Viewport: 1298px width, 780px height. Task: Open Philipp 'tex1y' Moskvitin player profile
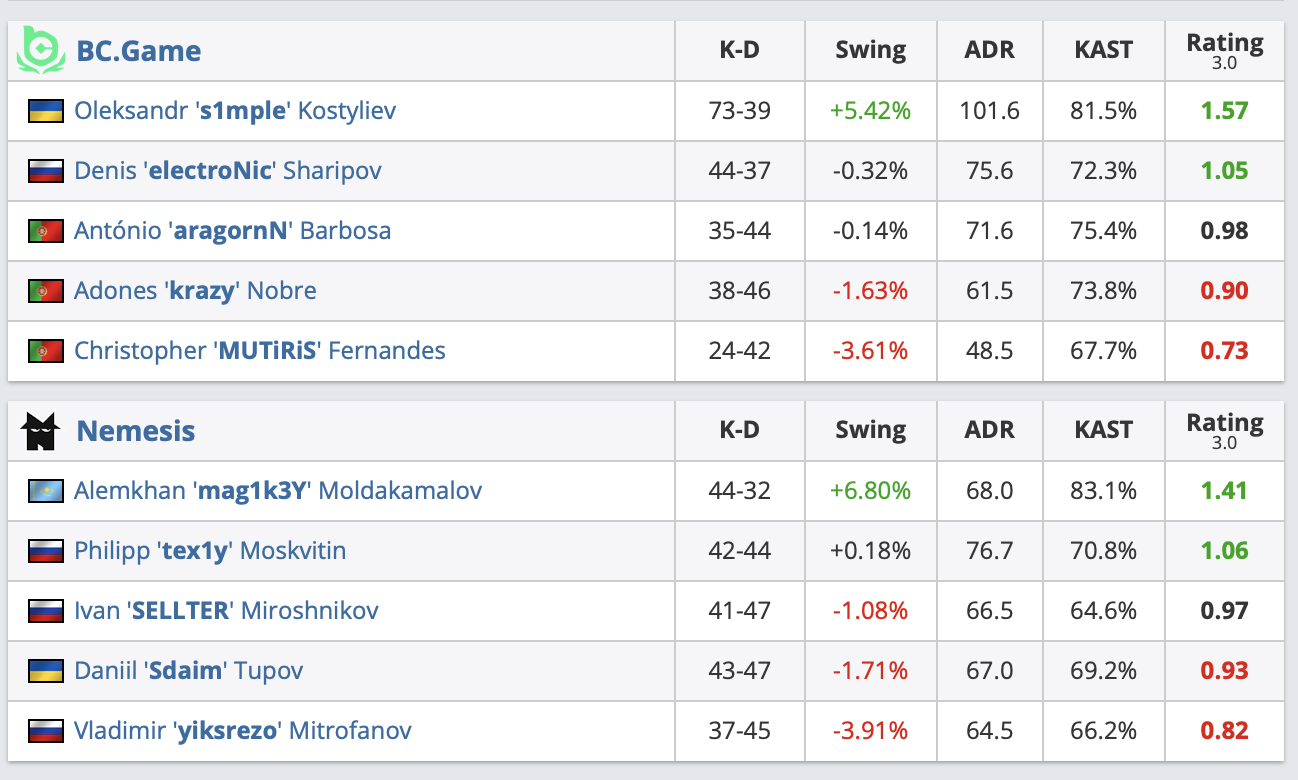[210, 551]
